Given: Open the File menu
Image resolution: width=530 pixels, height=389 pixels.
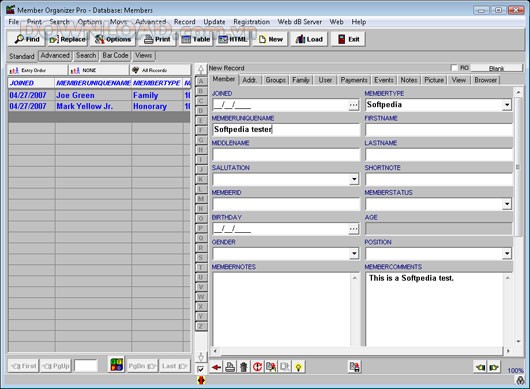Looking at the screenshot, I should click(14, 22).
